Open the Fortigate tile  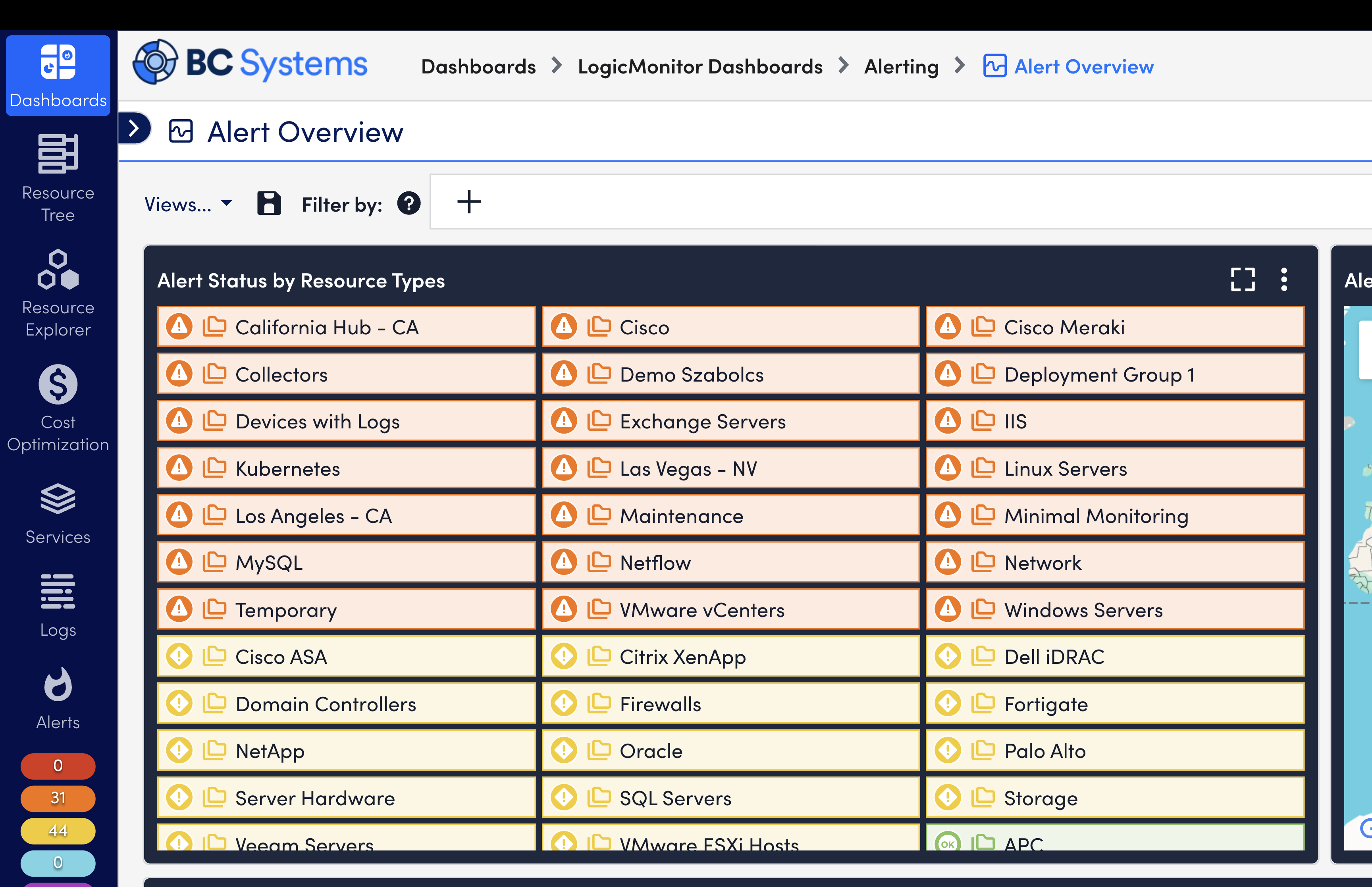tap(1115, 703)
